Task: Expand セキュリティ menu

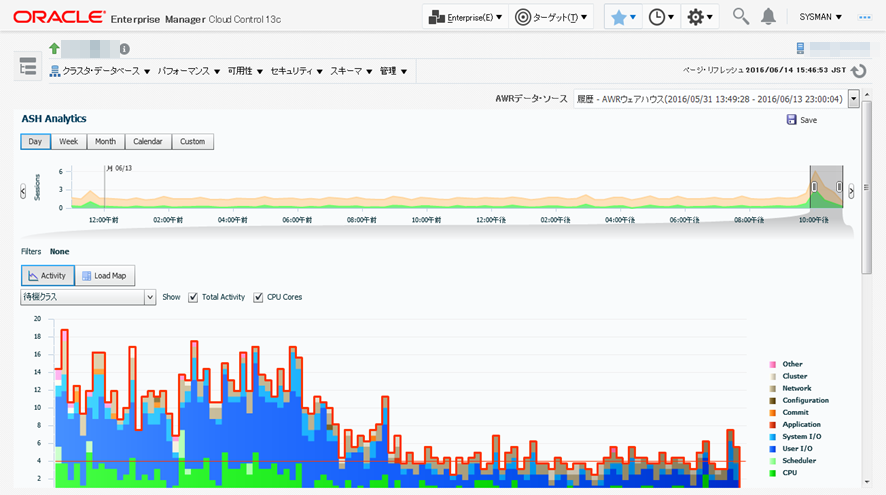Action: pyautogui.click(x=296, y=71)
